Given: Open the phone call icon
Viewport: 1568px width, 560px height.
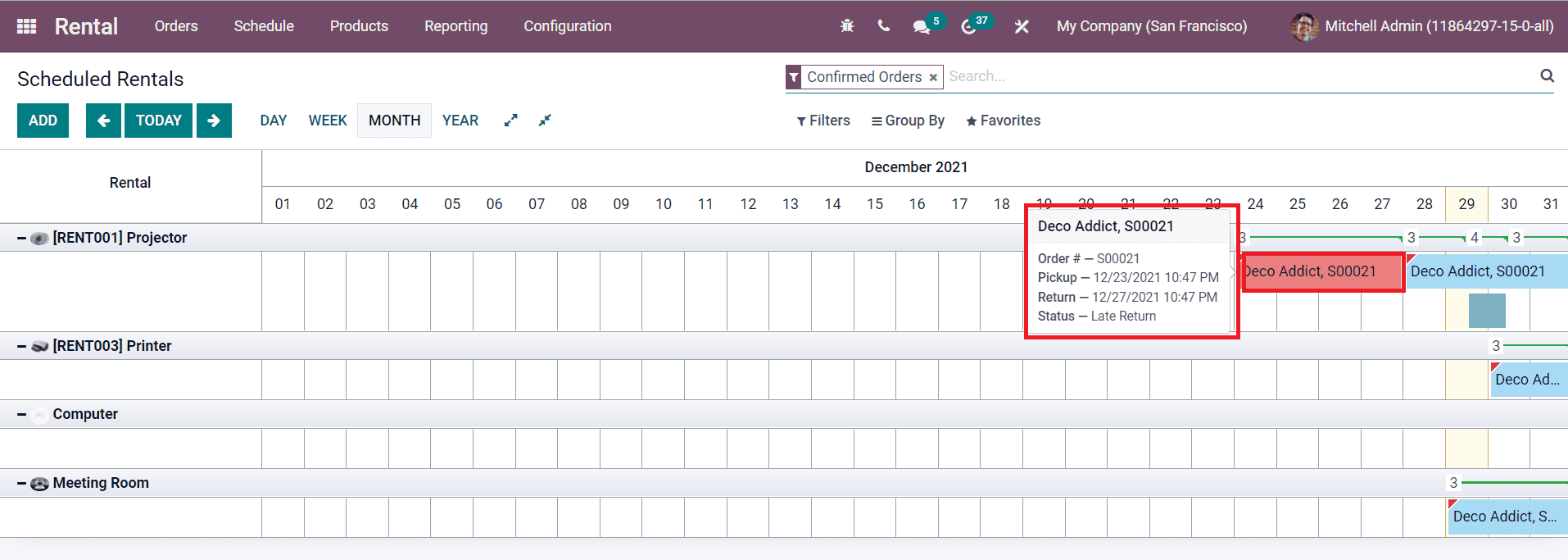Looking at the screenshot, I should coord(883,26).
